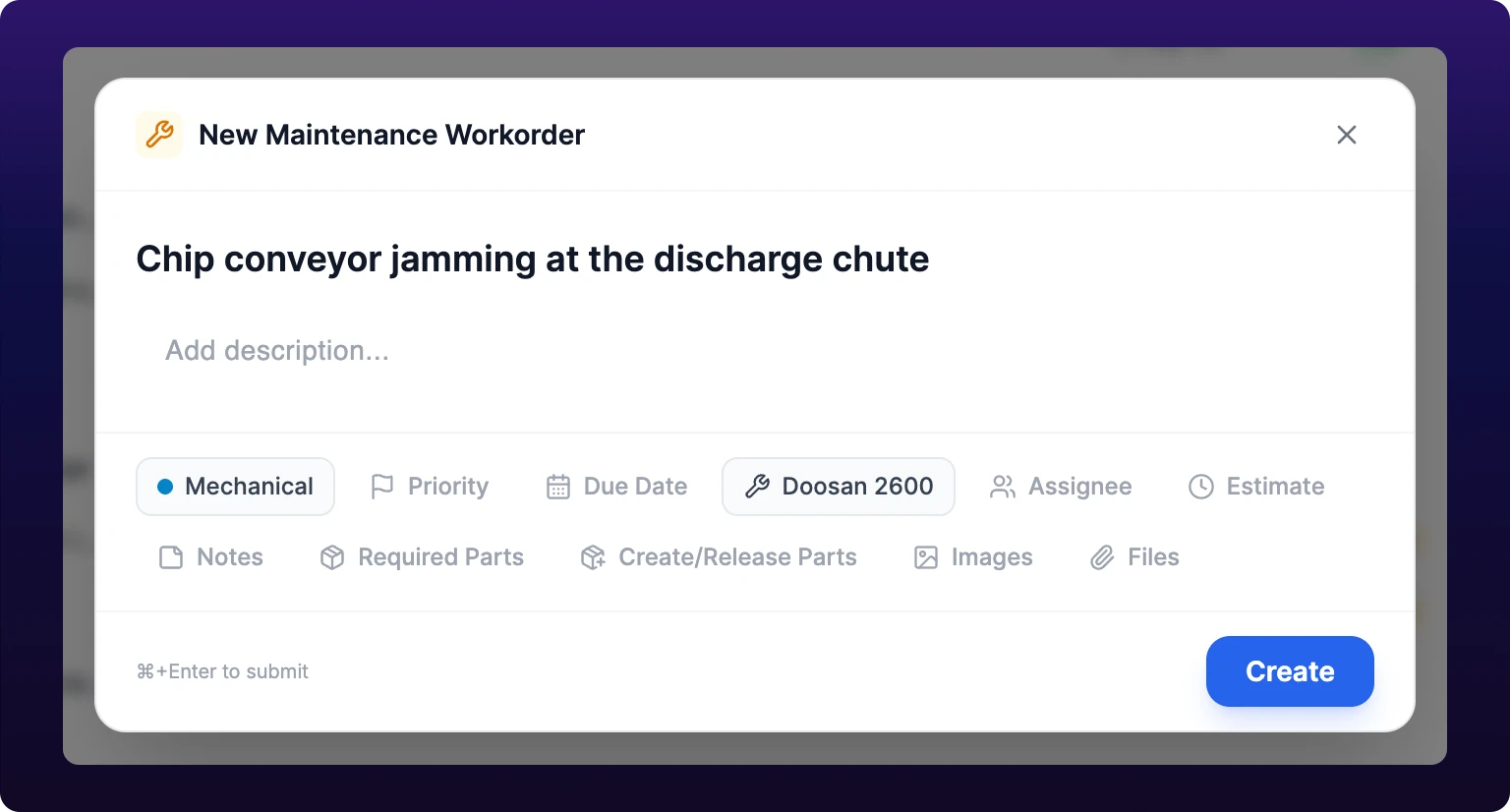Viewport: 1510px width, 812px height.
Task: Change the Doosan 2600 machine selection
Action: (839, 487)
